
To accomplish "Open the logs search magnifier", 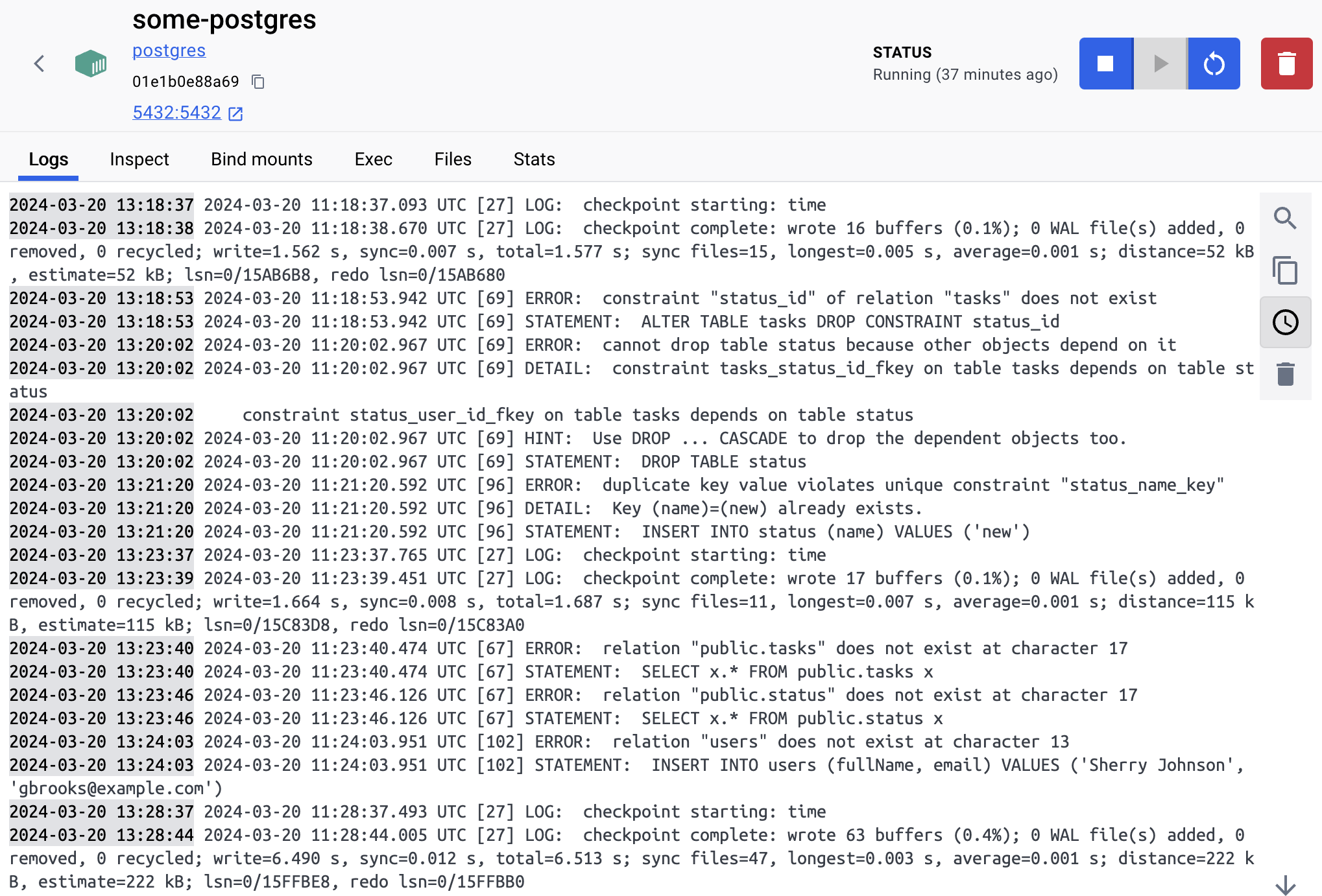I will tap(1285, 218).
